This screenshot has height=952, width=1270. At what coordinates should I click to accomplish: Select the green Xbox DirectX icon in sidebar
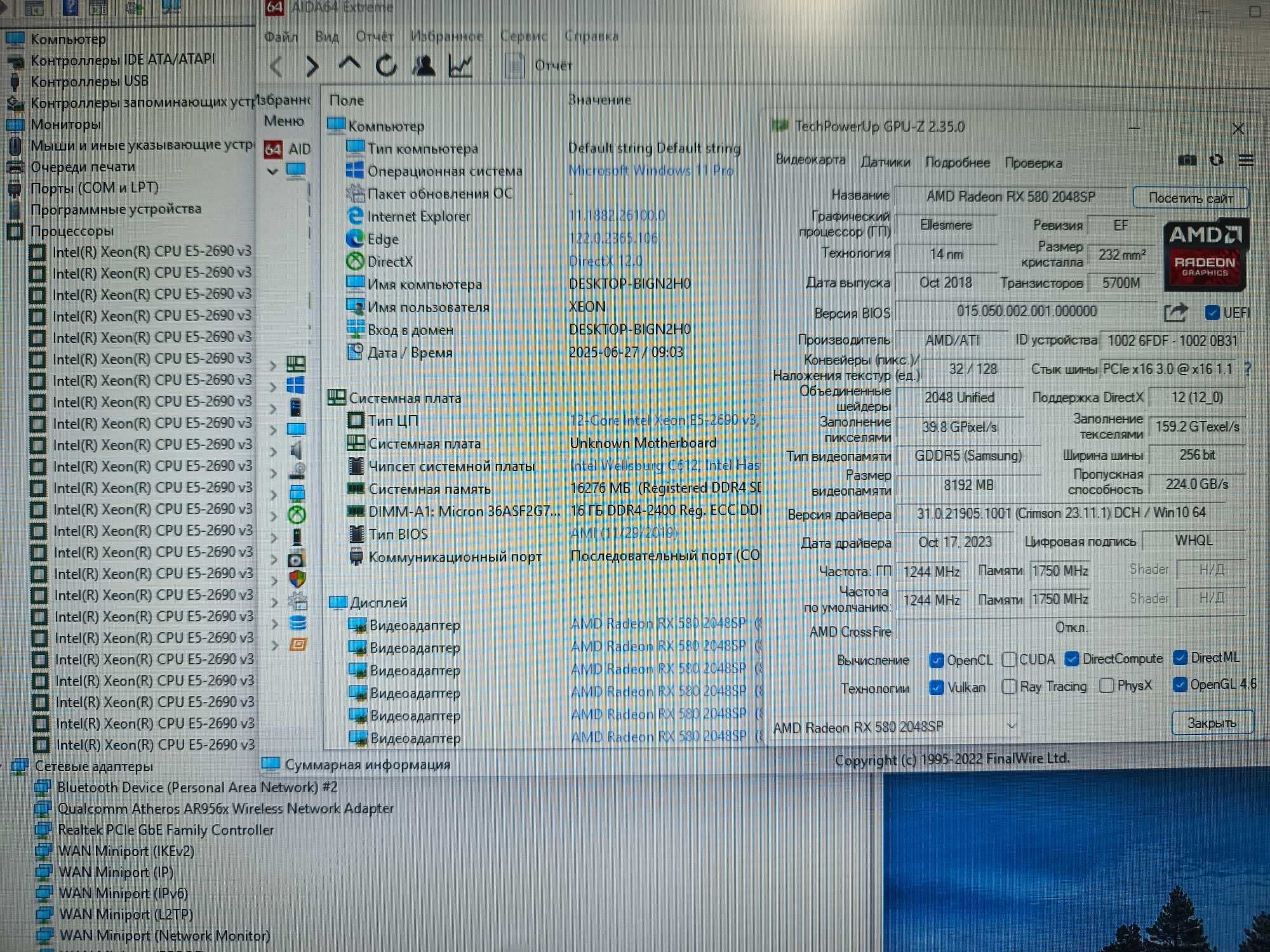click(297, 515)
